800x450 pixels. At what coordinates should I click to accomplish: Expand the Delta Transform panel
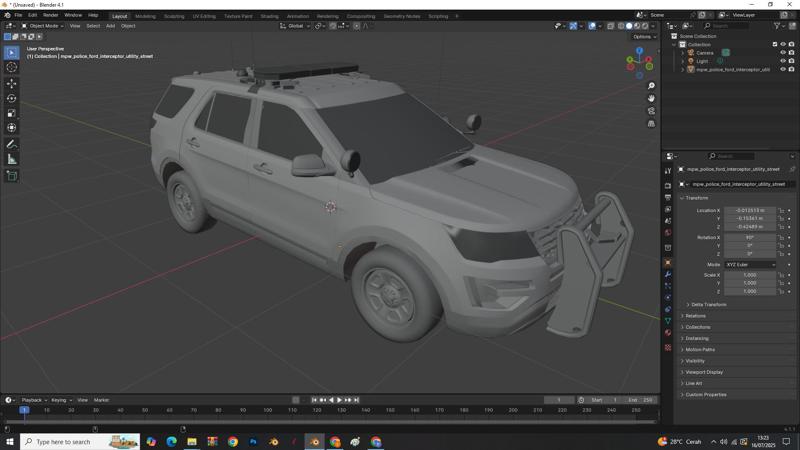pos(709,305)
